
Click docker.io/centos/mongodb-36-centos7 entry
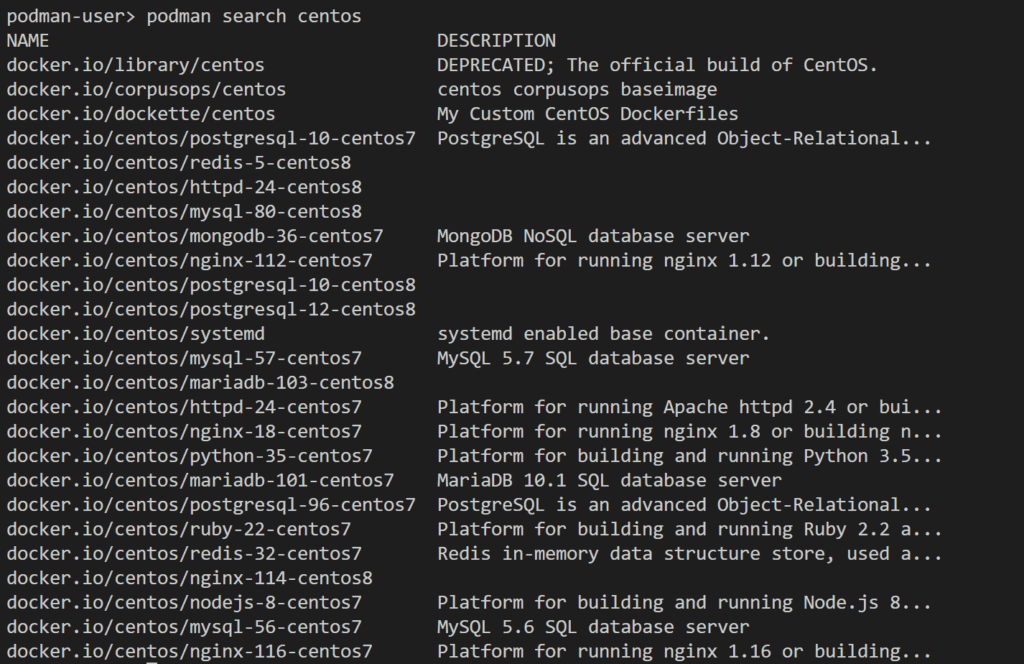point(195,236)
